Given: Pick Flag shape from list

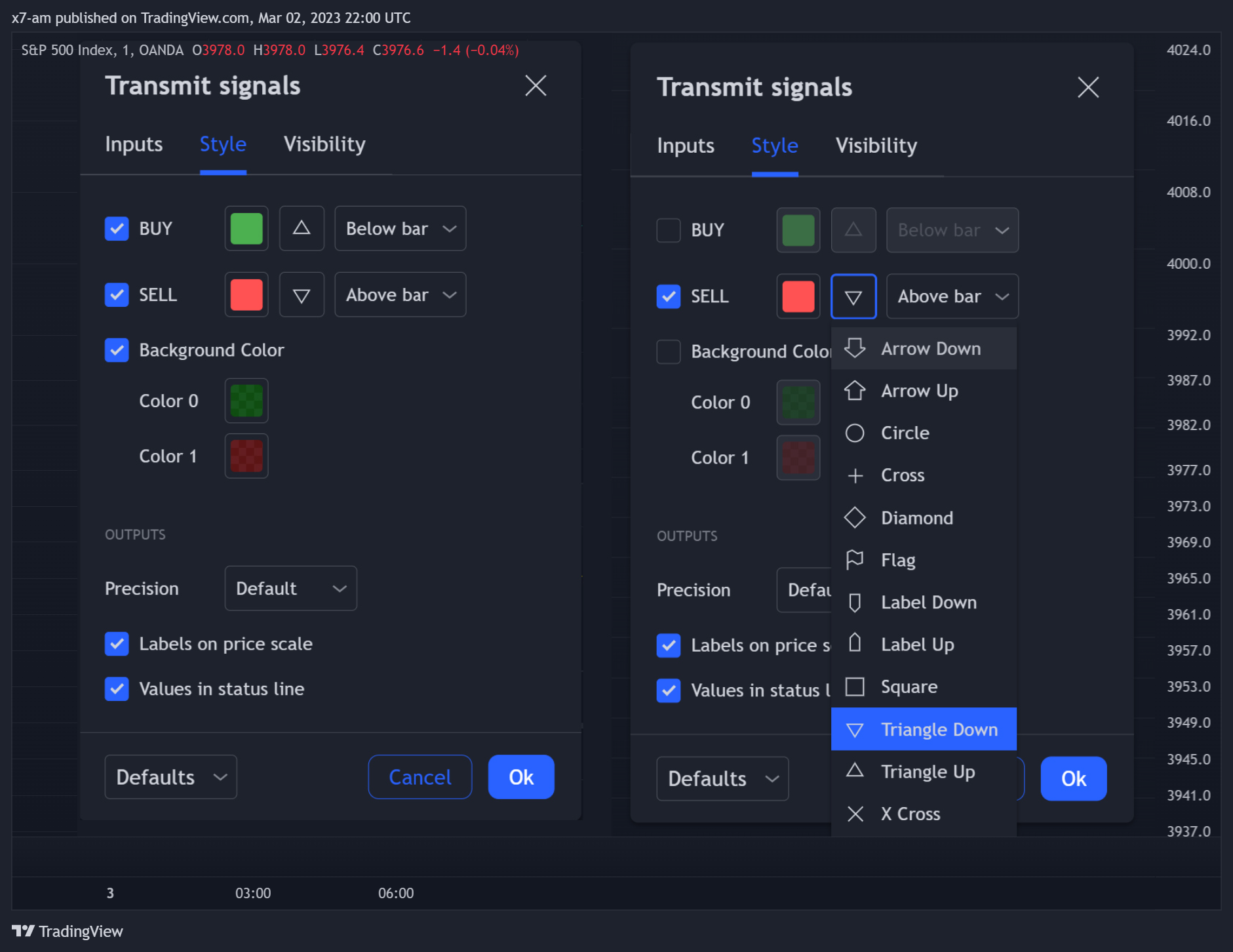Looking at the screenshot, I should pos(924,560).
